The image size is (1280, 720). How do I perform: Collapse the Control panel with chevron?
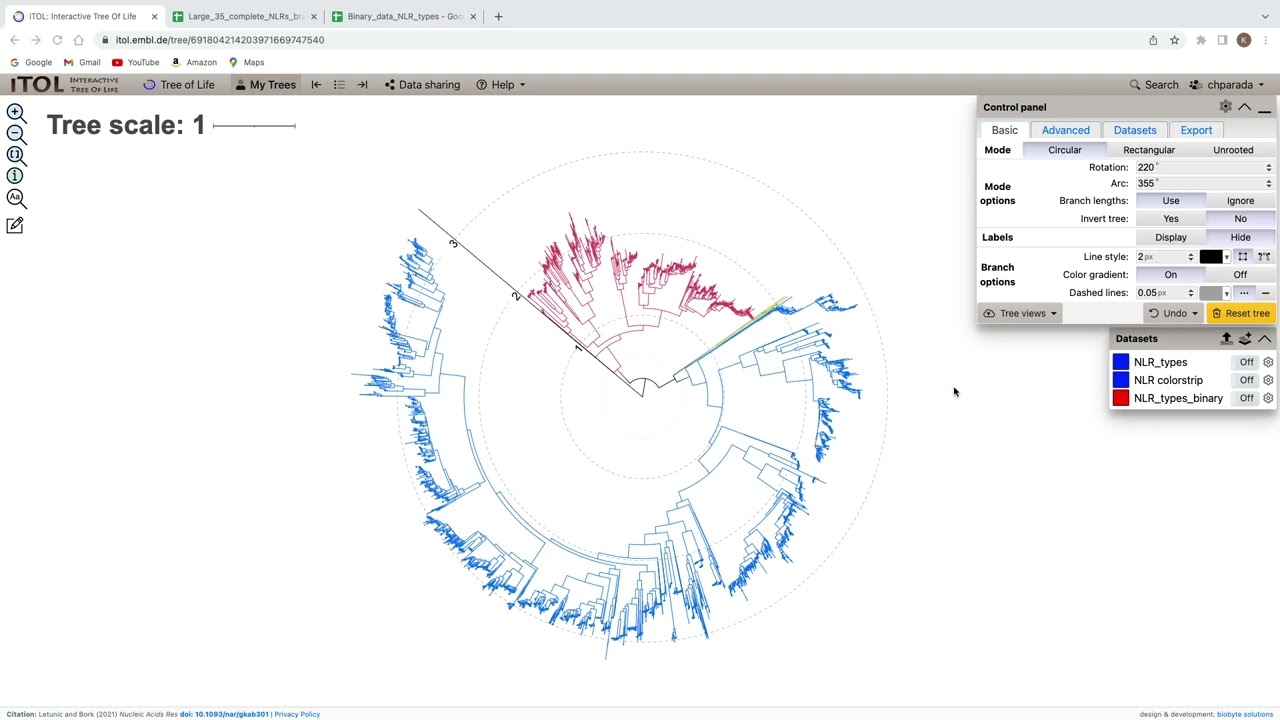pyautogui.click(x=1245, y=107)
